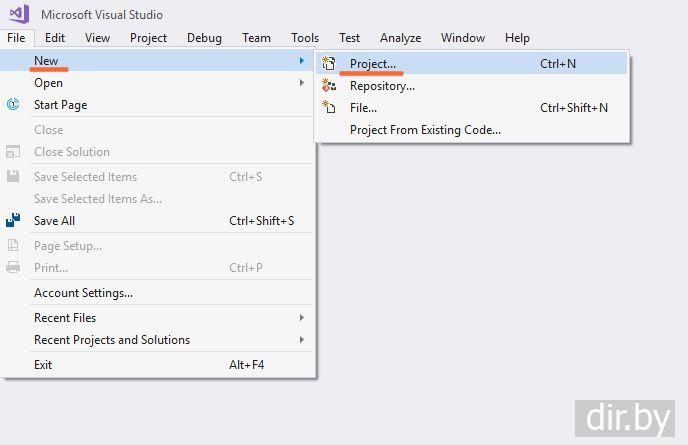Expand the Recent Files submenu arrow
The image size is (688, 445).
302,318
